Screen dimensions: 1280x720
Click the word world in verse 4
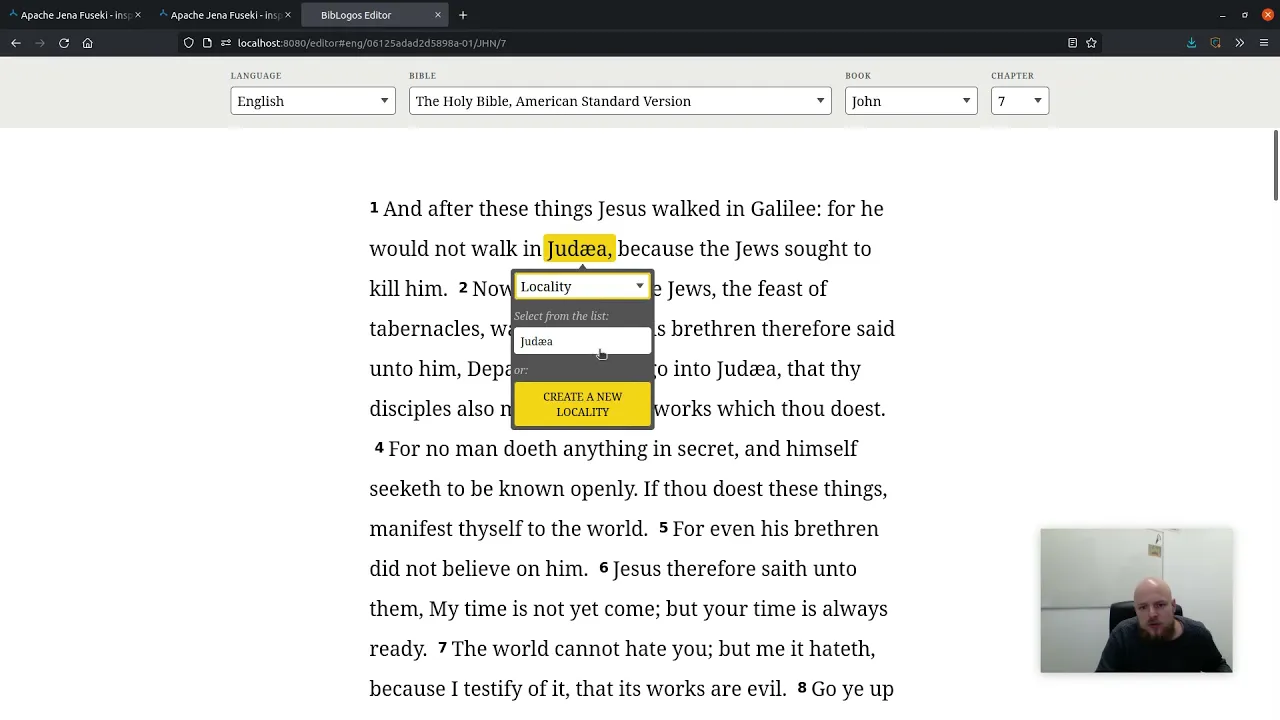click(x=617, y=529)
